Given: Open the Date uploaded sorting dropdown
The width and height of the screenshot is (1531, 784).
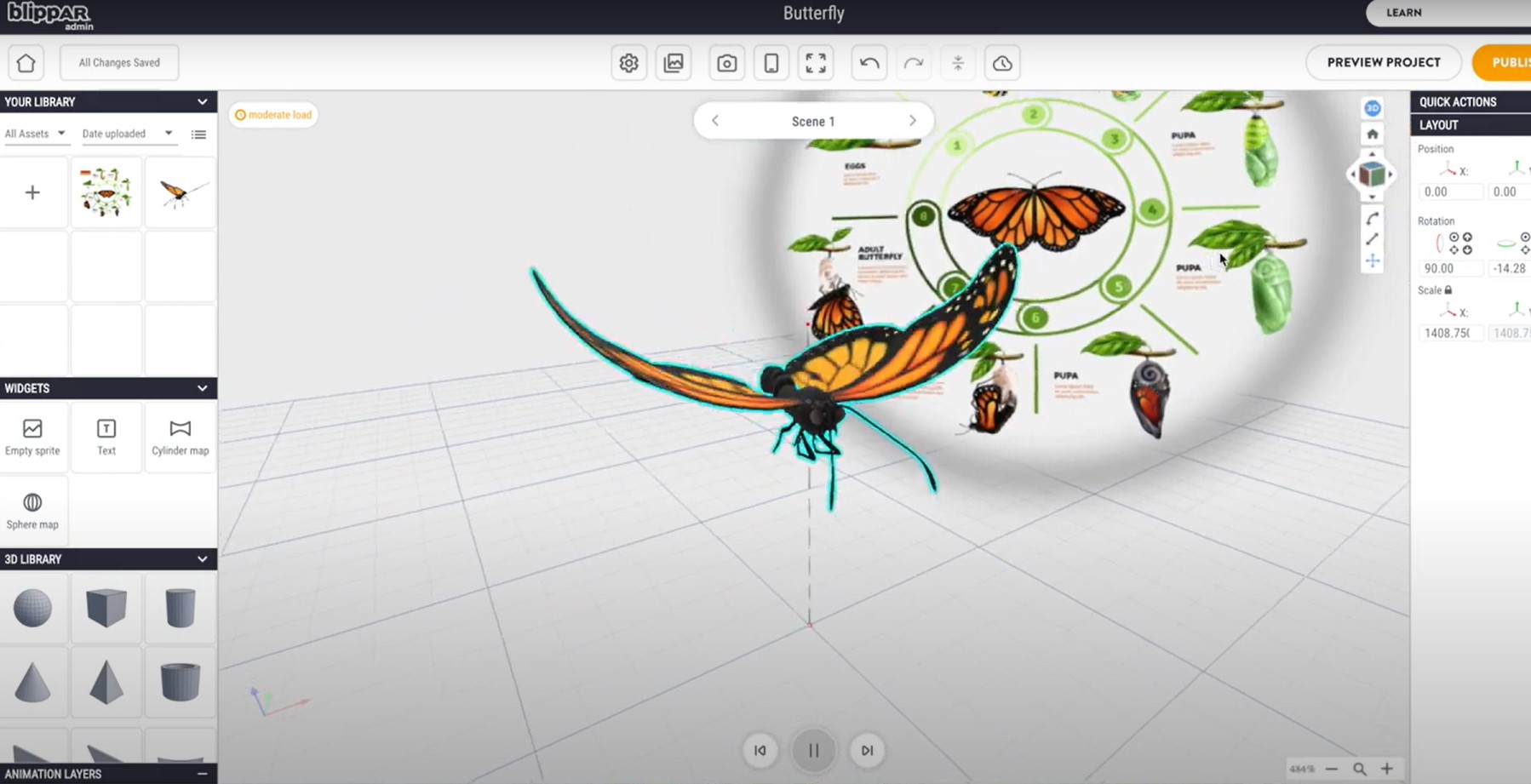Looking at the screenshot, I should click(128, 134).
